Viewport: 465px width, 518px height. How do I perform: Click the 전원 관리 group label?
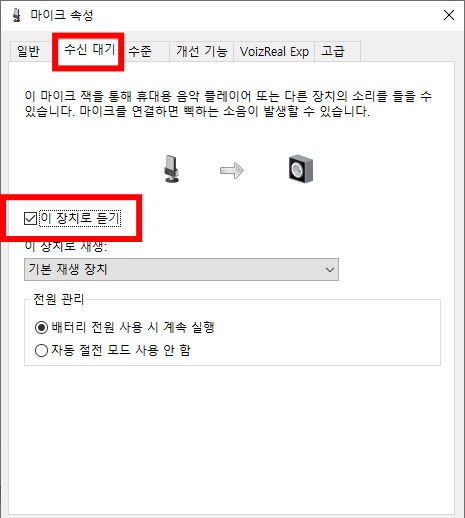pos(59,299)
